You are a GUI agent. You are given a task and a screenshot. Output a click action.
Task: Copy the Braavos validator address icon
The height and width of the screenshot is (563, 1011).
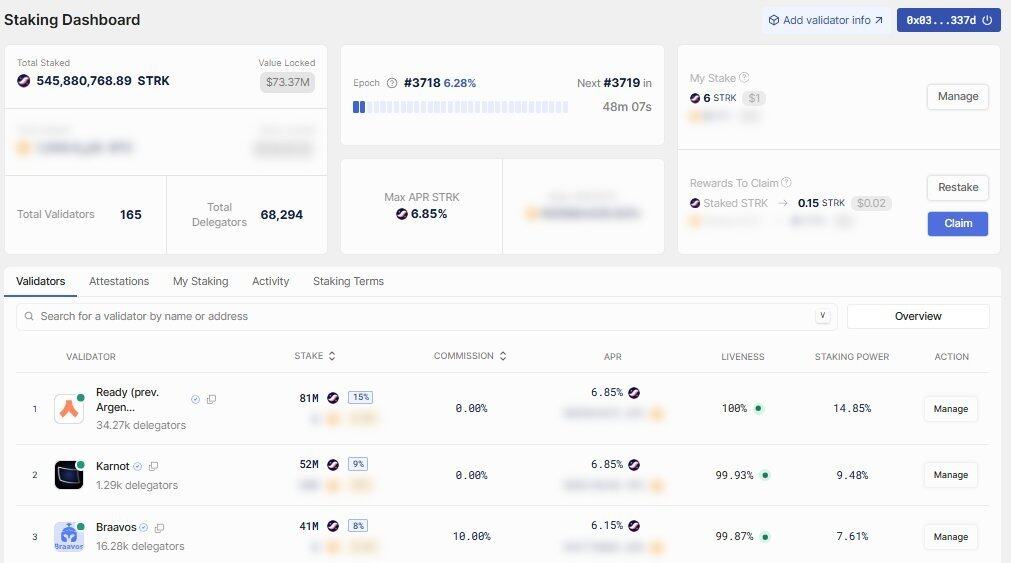(159, 528)
